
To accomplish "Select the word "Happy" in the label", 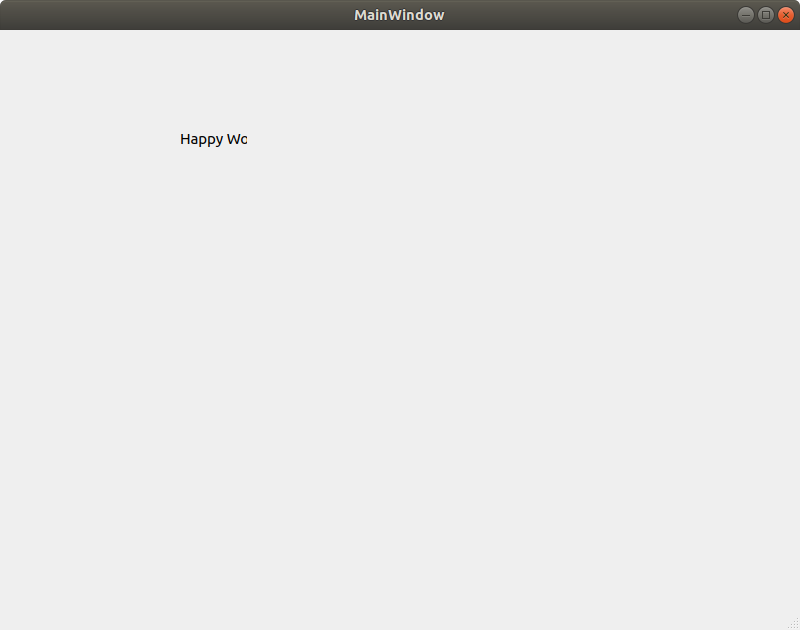I will click(x=201, y=139).
